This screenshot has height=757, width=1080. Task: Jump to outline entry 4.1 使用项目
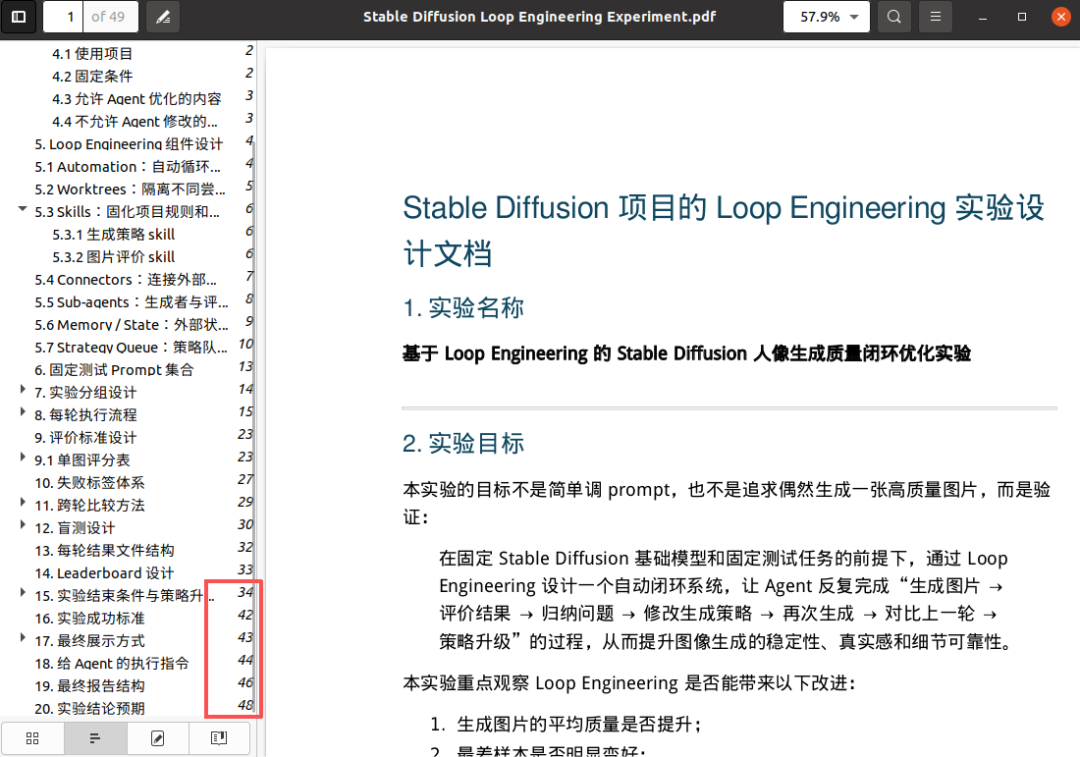(x=92, y=54)
